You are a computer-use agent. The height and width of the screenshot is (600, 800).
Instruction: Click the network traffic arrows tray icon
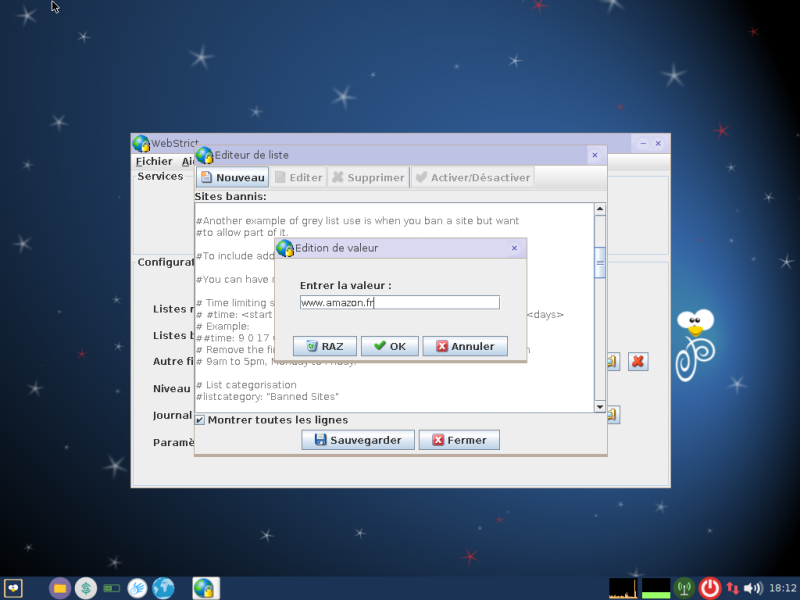[x=732, y=588]
